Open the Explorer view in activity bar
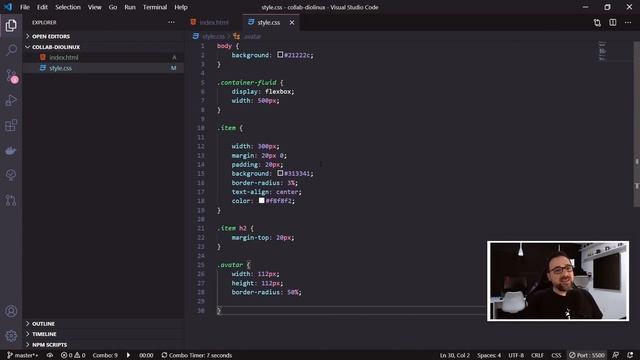 point(11,26)
